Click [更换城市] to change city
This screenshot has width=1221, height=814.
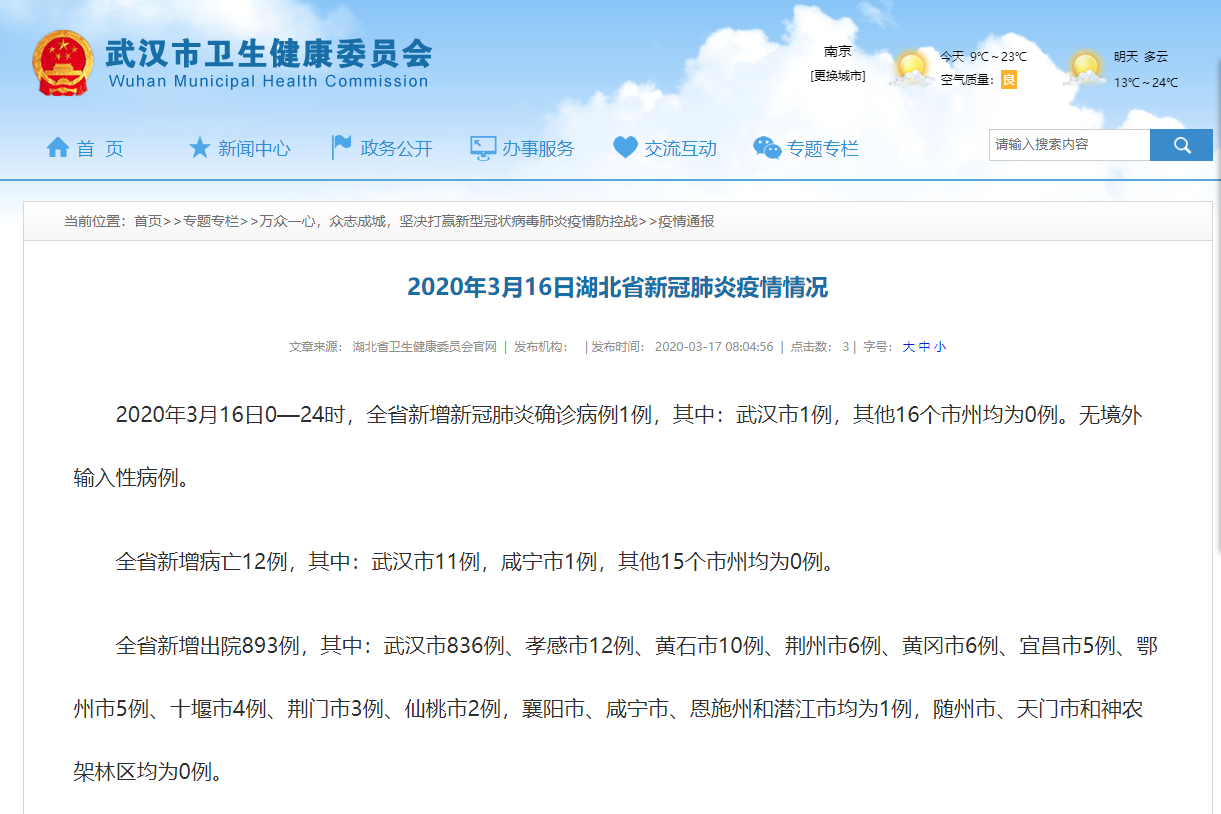click(838, 76)
